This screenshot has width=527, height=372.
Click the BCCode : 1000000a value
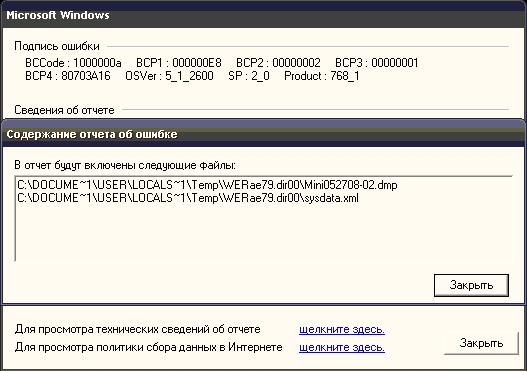pyautogui.click(x=73, y=63)
